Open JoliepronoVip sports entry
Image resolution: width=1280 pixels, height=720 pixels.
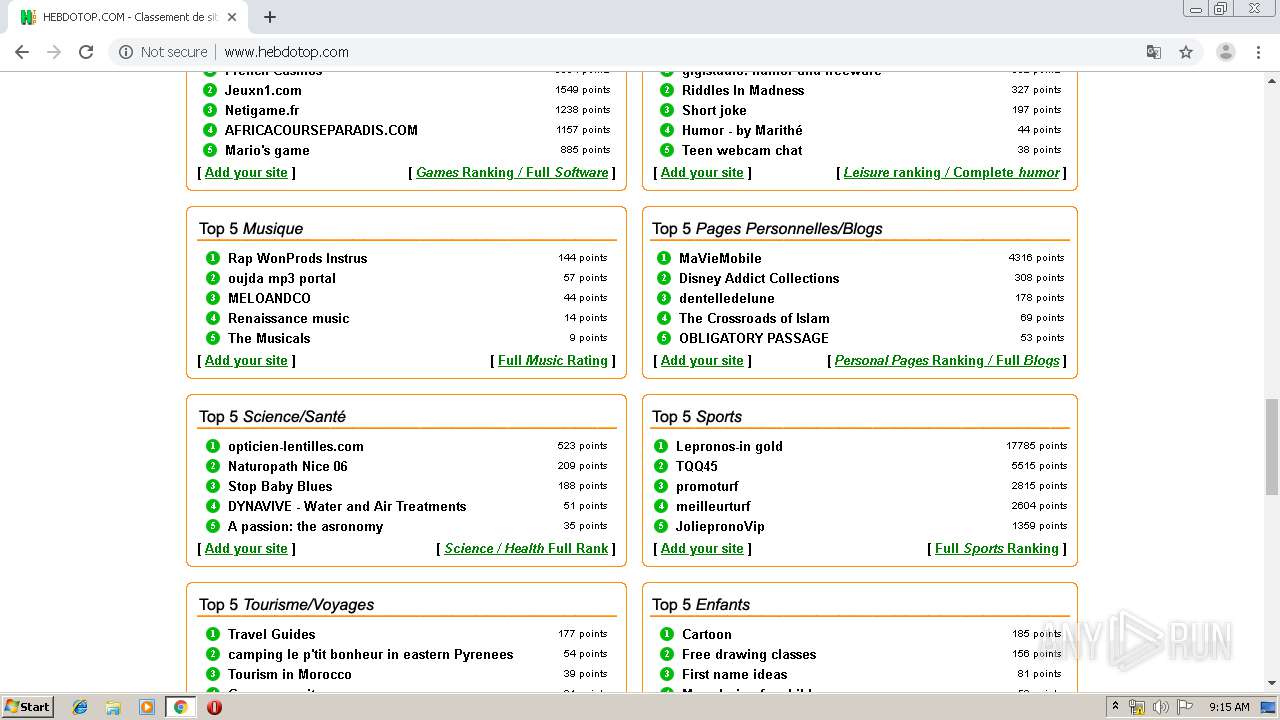[720, 526]
